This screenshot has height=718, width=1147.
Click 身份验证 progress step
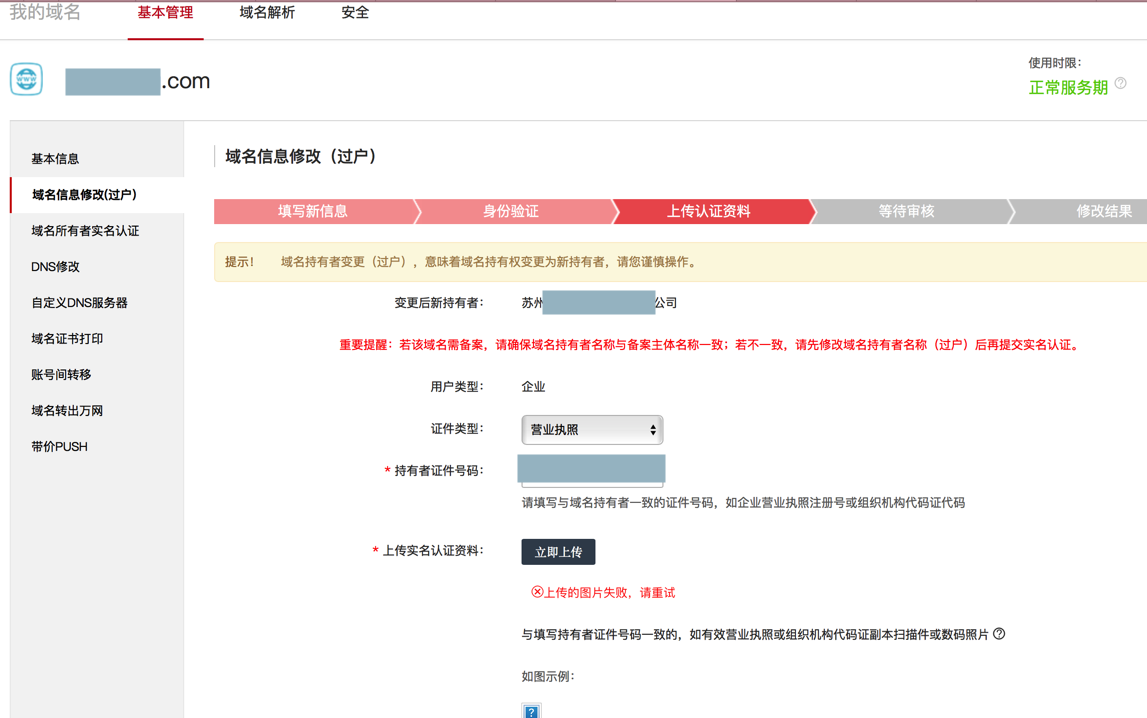coord(513,211)
